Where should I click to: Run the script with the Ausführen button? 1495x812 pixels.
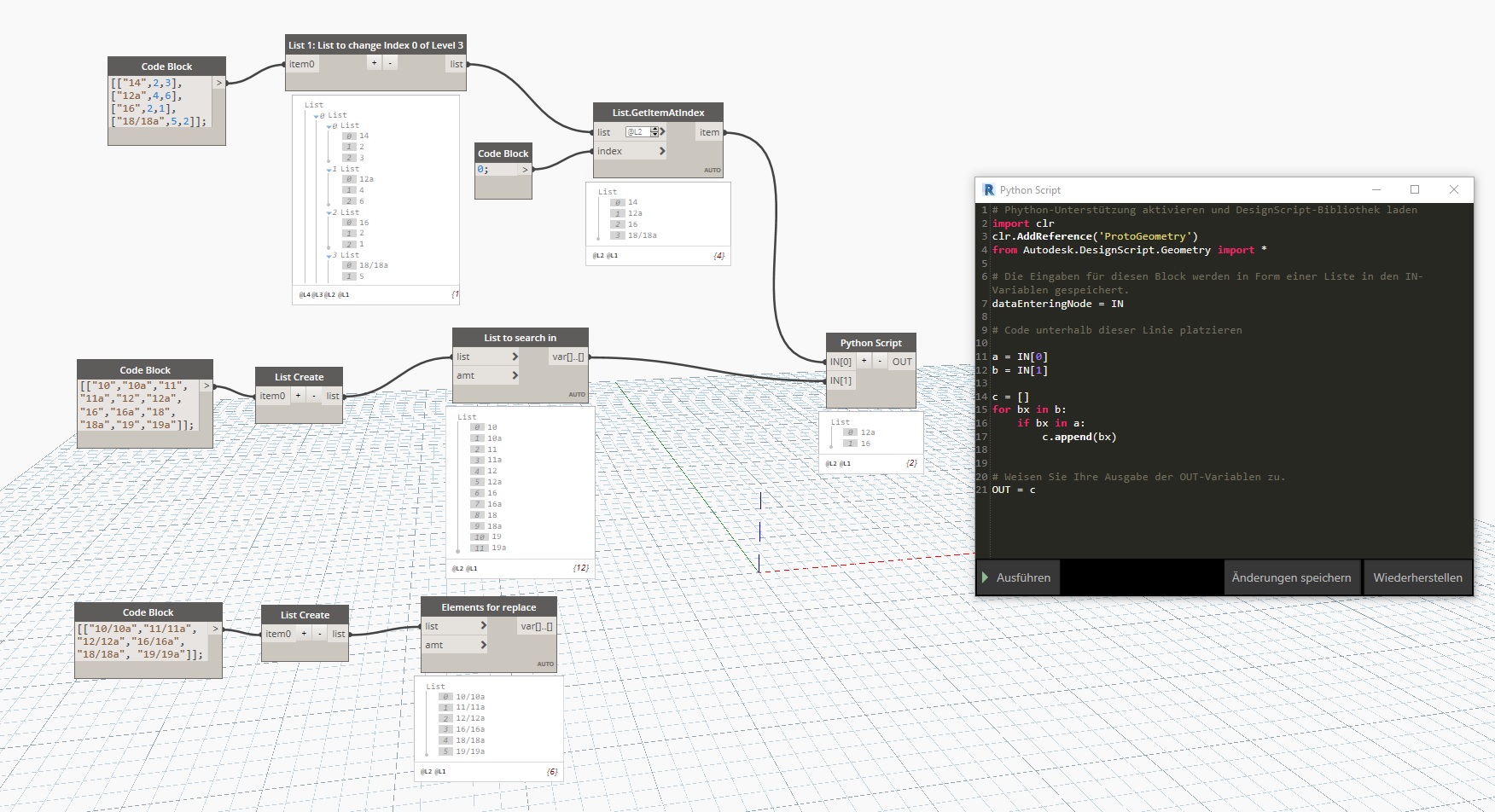click(1018, 577)
